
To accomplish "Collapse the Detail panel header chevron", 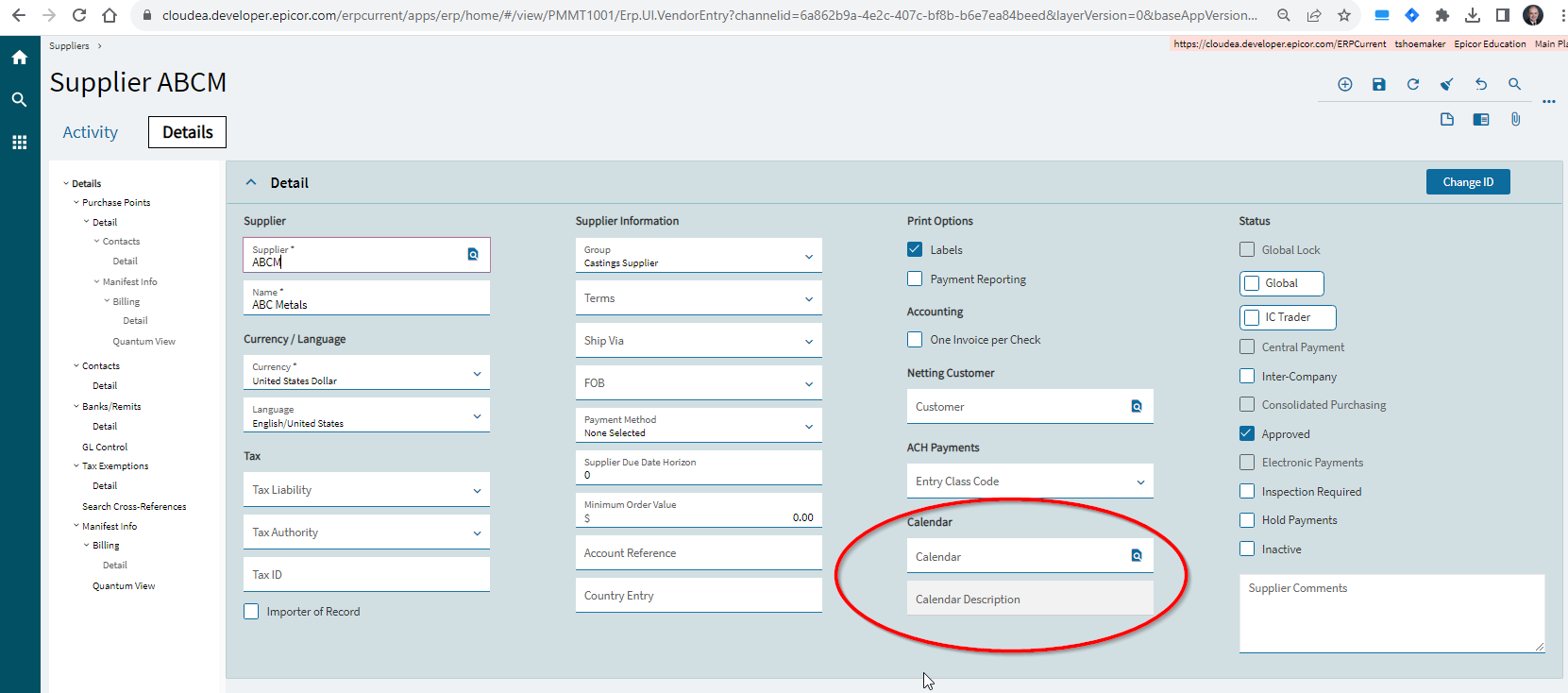I will [x=251, y=182].
